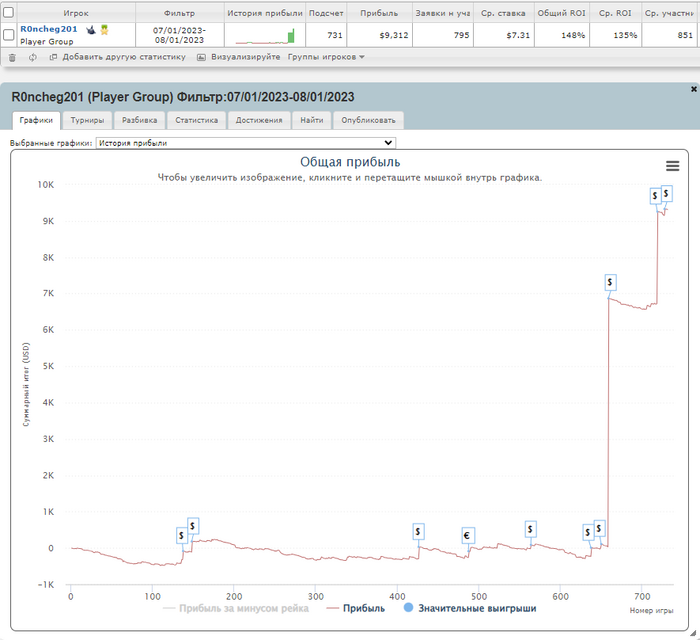Sort by the Ср. ROI column header
700x640 pixels.
(615, 13)
